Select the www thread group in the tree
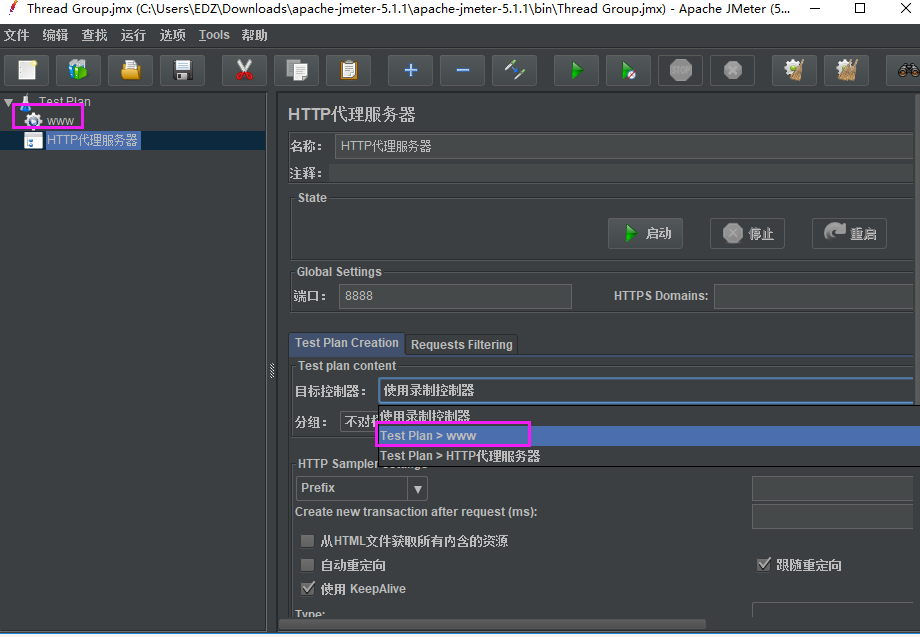This screenshot has width=920, height=637. point(60,121)
